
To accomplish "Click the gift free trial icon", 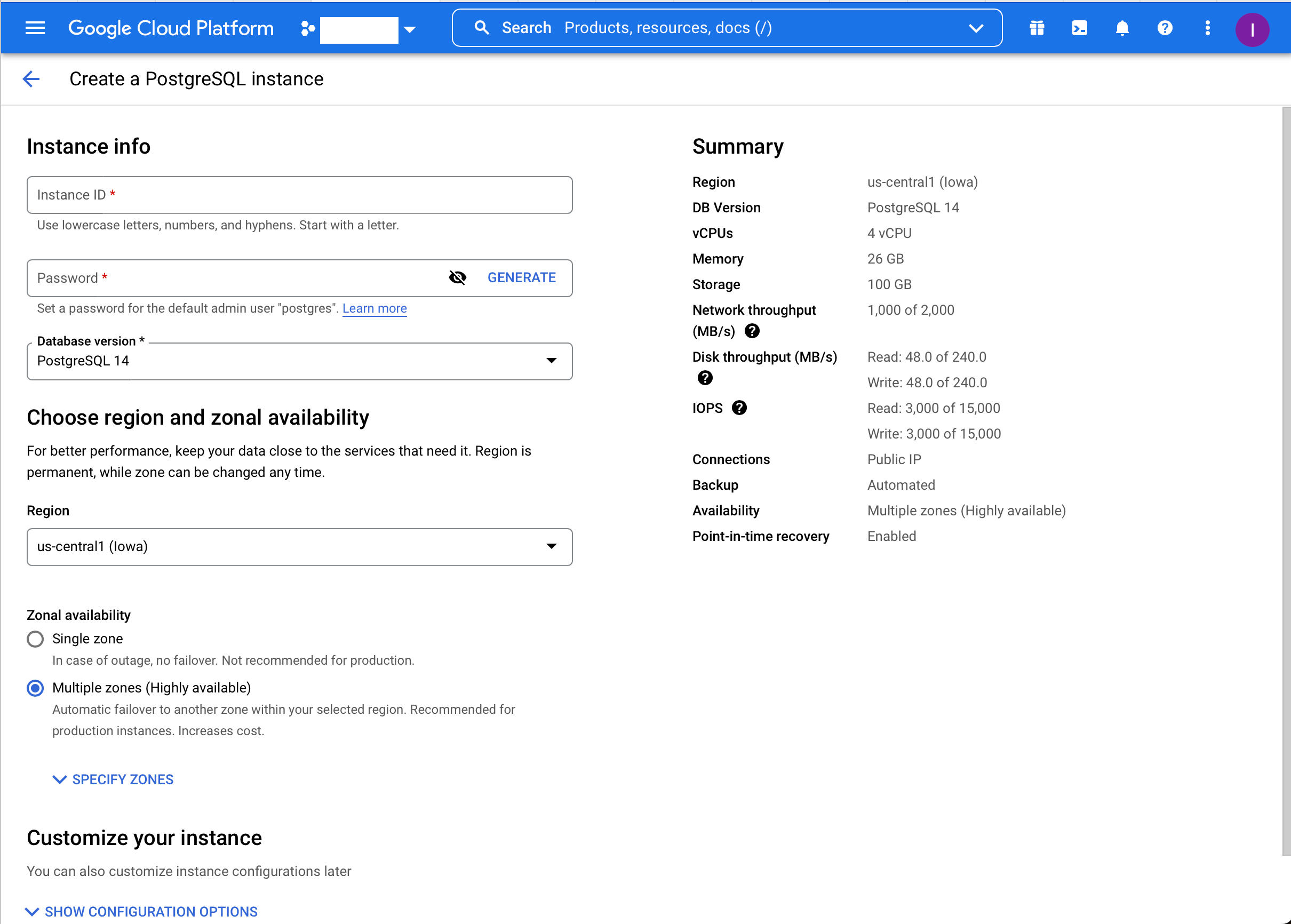I will click(x=1037, y=28).
